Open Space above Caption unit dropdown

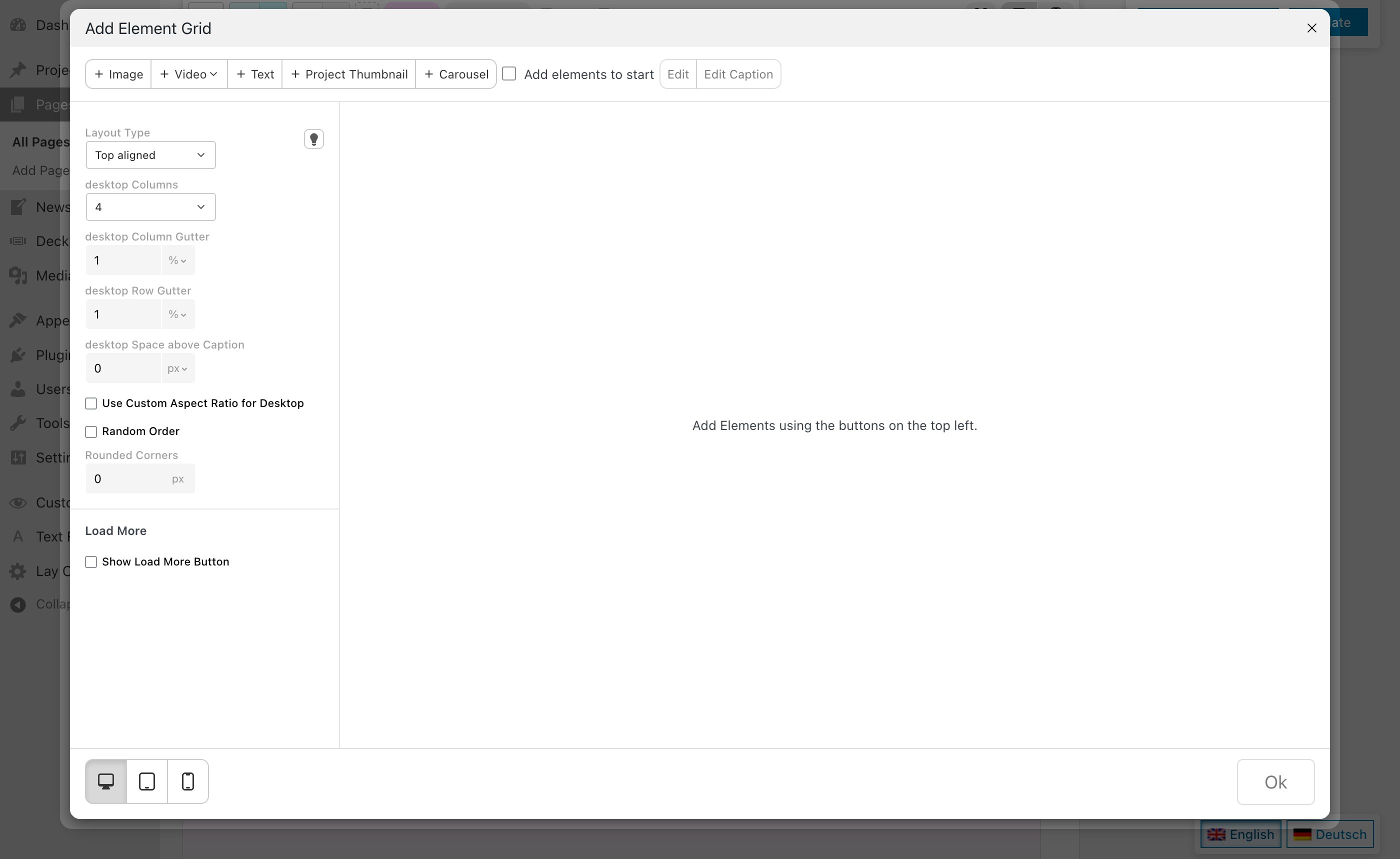coord(178,368)
